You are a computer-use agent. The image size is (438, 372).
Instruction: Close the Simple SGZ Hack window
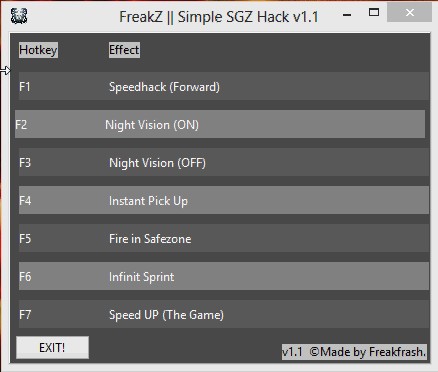click(x=409, y=12)
